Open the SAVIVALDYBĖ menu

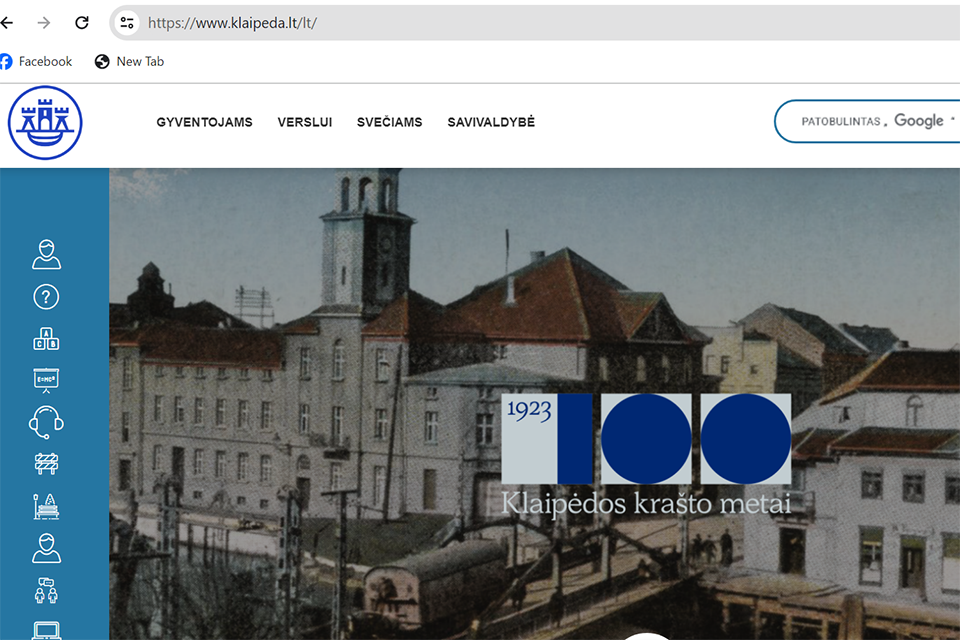pyautogui.click(x=491, y=123)
